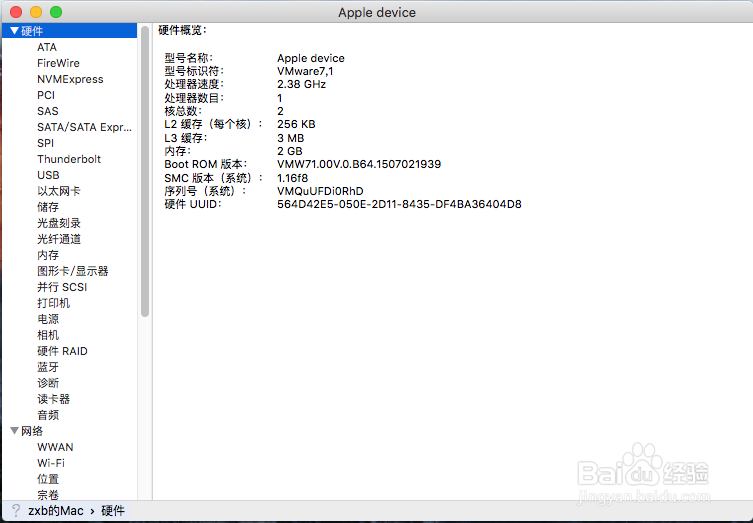The height and width of the screenshot is (523, 753).
Task: Choose 音频 in the sidebar
Action: 48,415
